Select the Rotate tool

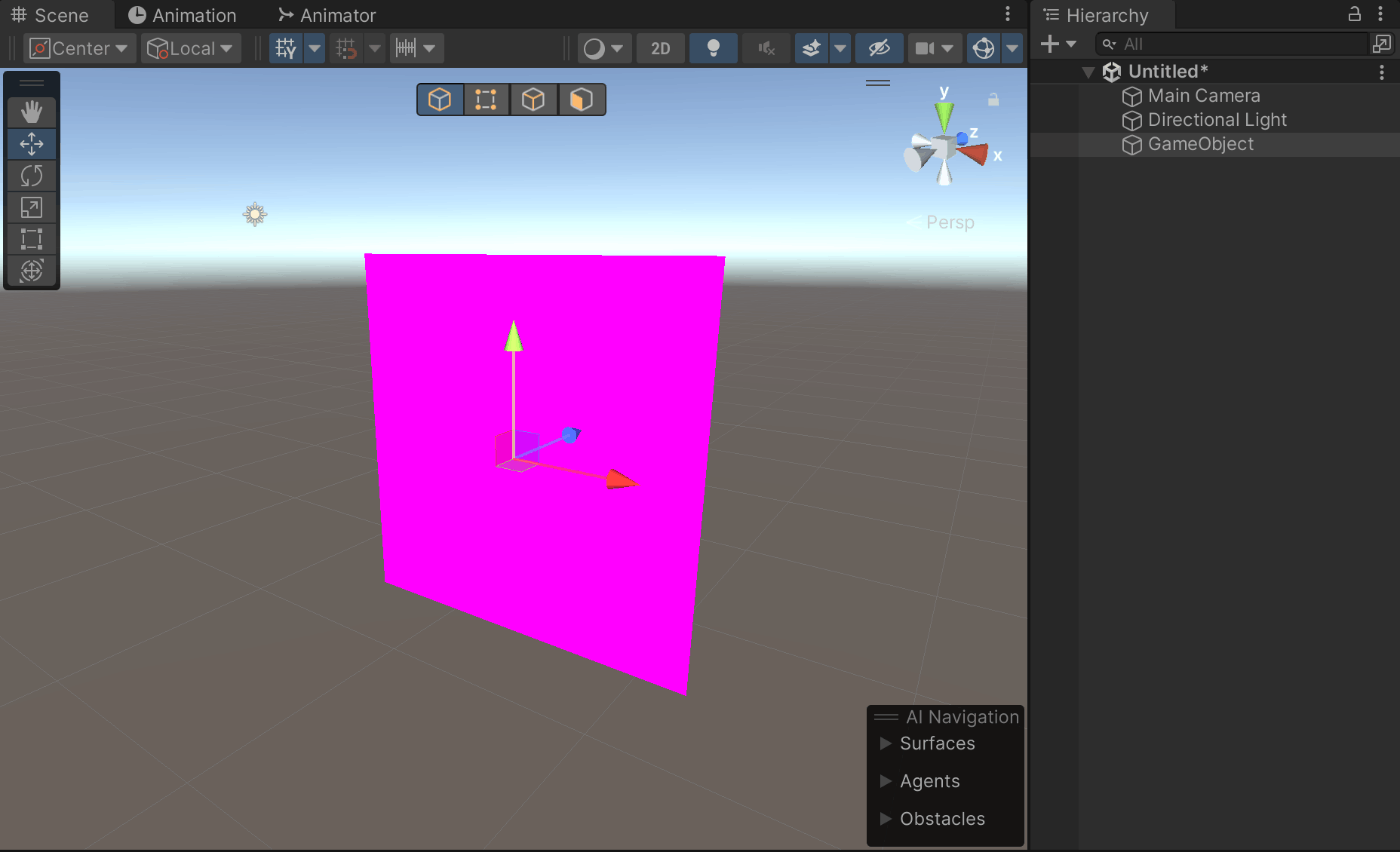32,176
